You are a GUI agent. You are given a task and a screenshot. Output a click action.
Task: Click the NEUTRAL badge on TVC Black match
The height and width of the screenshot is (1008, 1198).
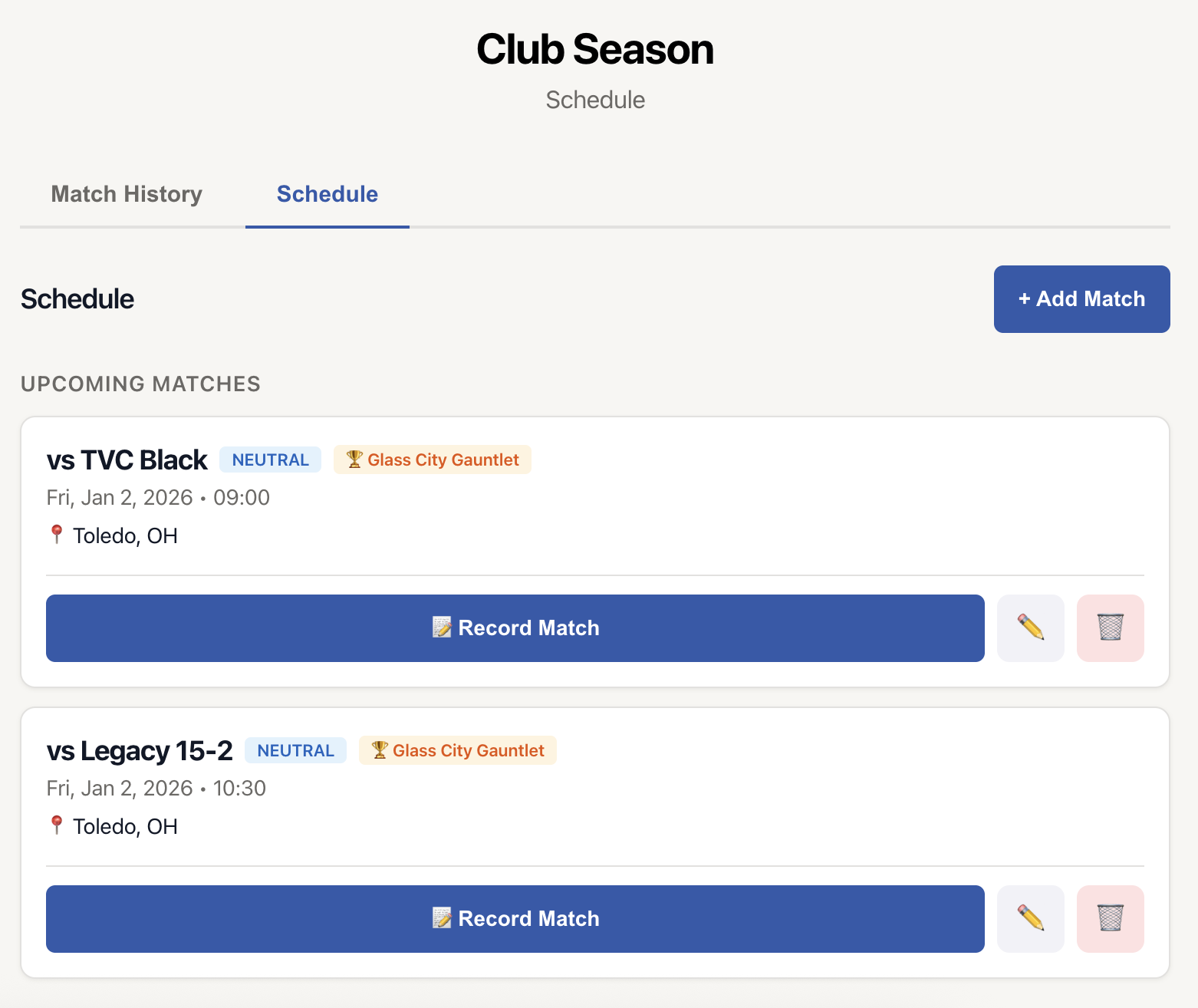pyautogui.click(x=270, y=459)
